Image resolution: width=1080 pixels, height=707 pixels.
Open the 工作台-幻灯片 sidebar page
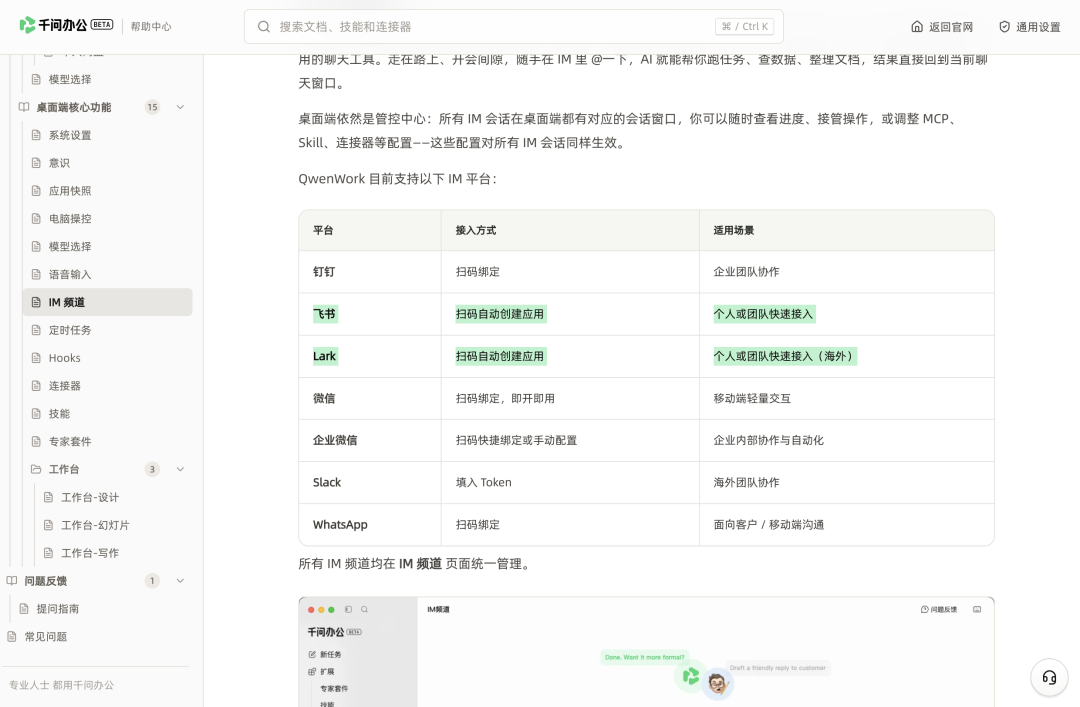(114, 525)
